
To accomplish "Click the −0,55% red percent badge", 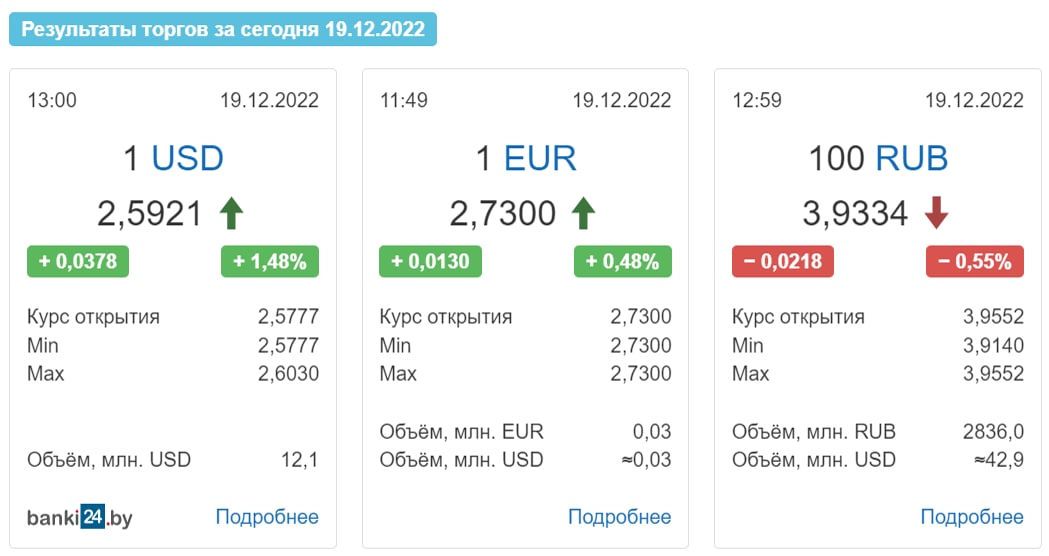I will click(975, 261).
